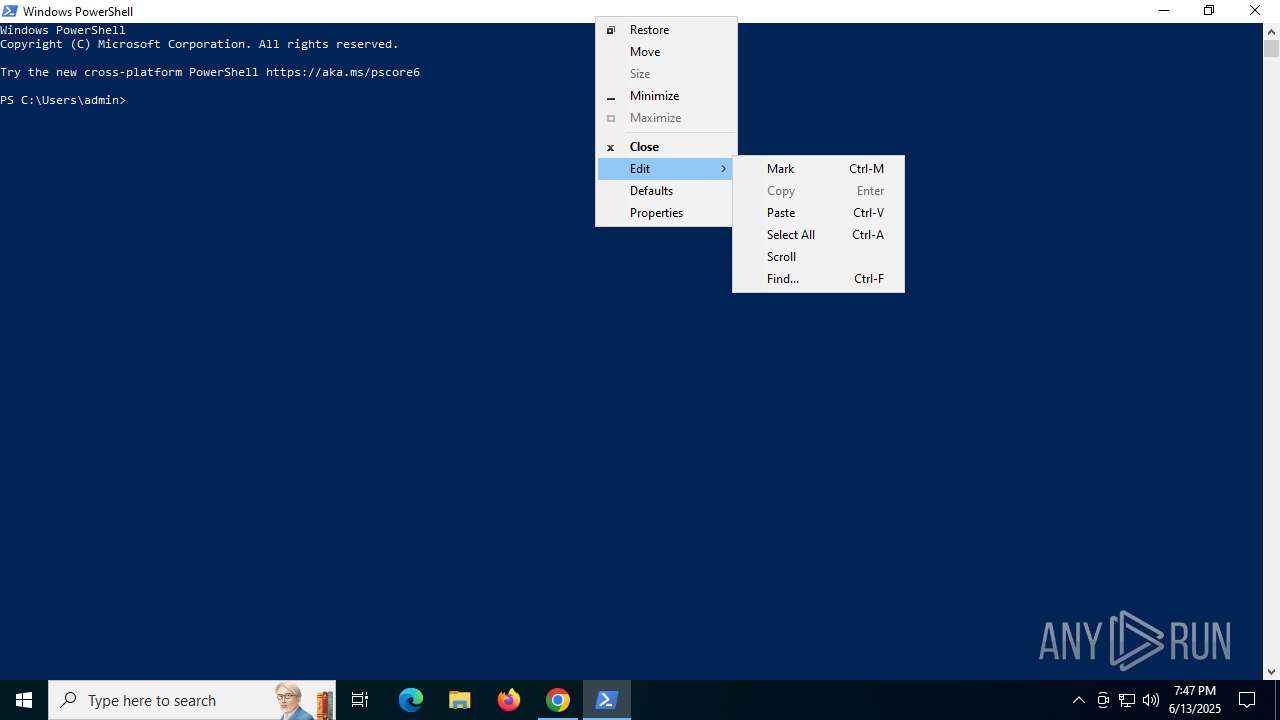The height and width of the screenshot is (720, 1280).
Task: Open Google Chrome from taskbar
Action: (x=558, y=700)
